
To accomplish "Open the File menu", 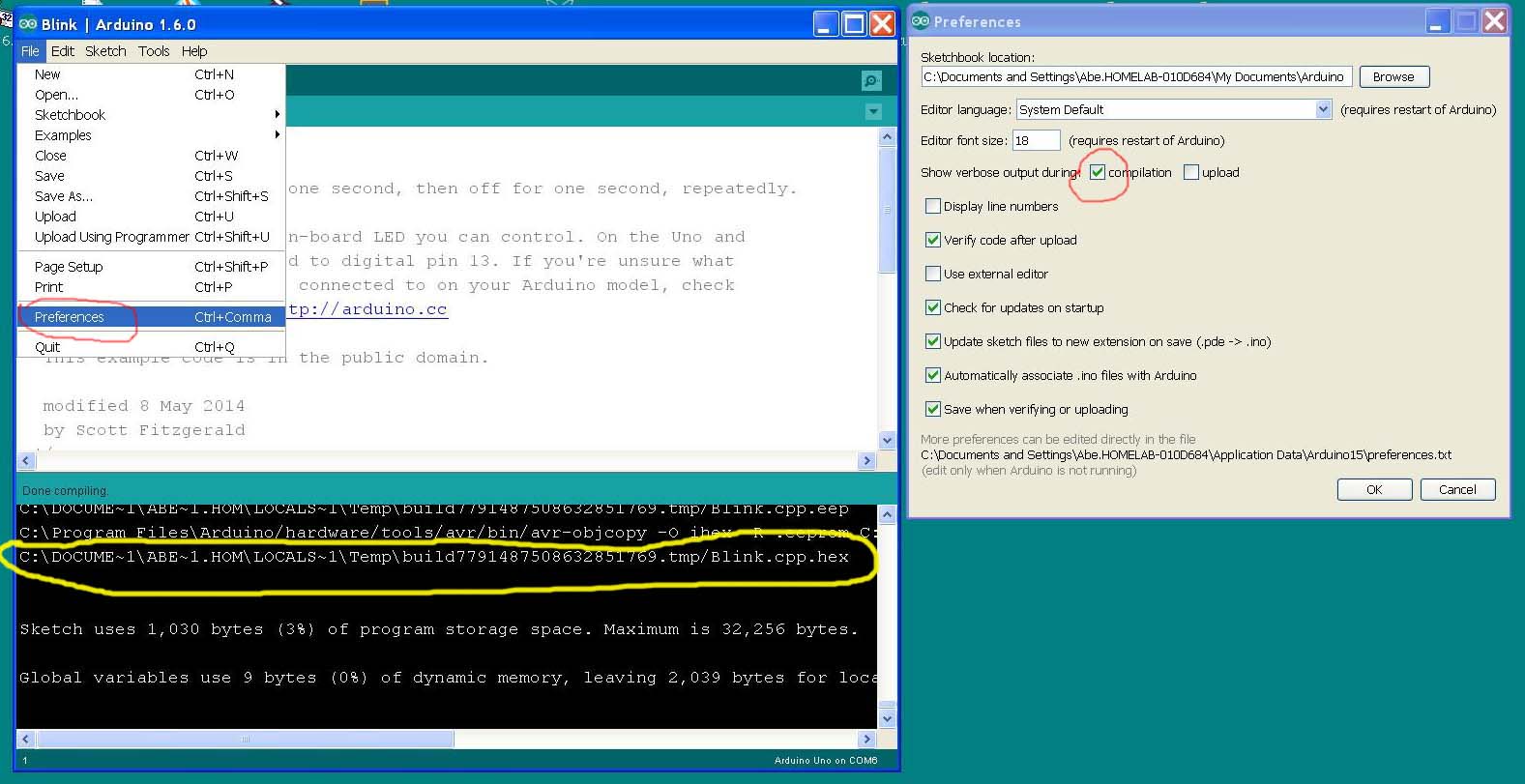I will (30, 51).
